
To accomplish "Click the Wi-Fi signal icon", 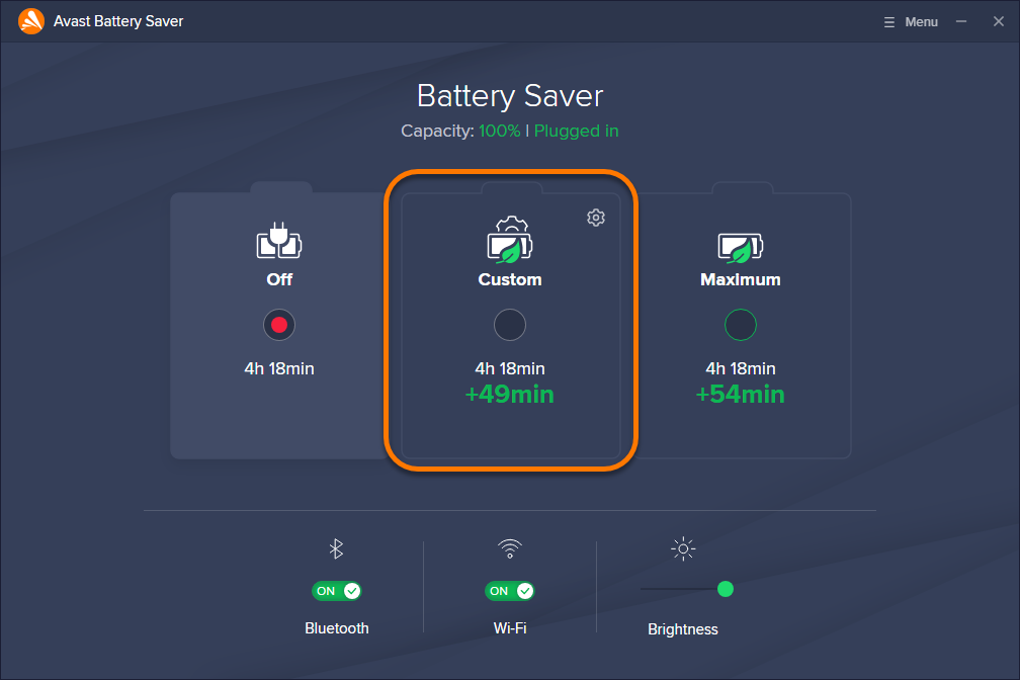I will click(x=510, y=548).
